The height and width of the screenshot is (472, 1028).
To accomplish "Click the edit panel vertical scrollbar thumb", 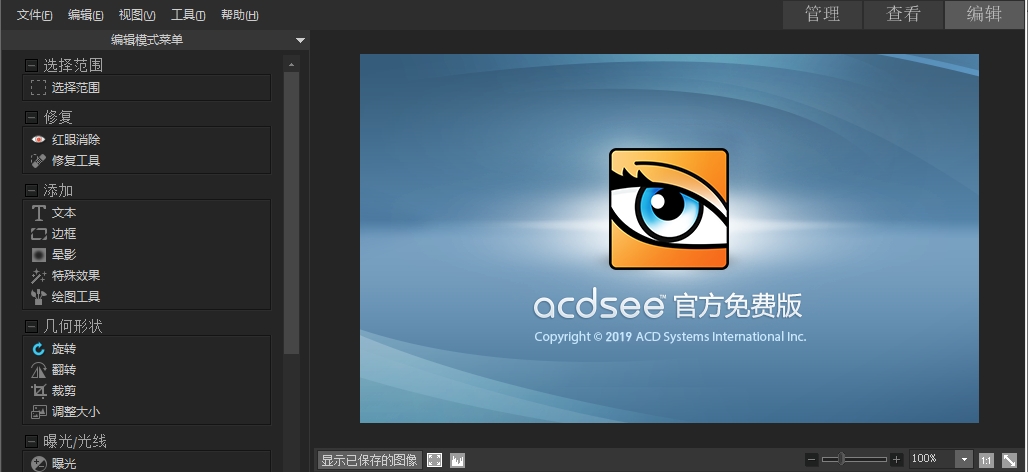I will coord(292,213).
